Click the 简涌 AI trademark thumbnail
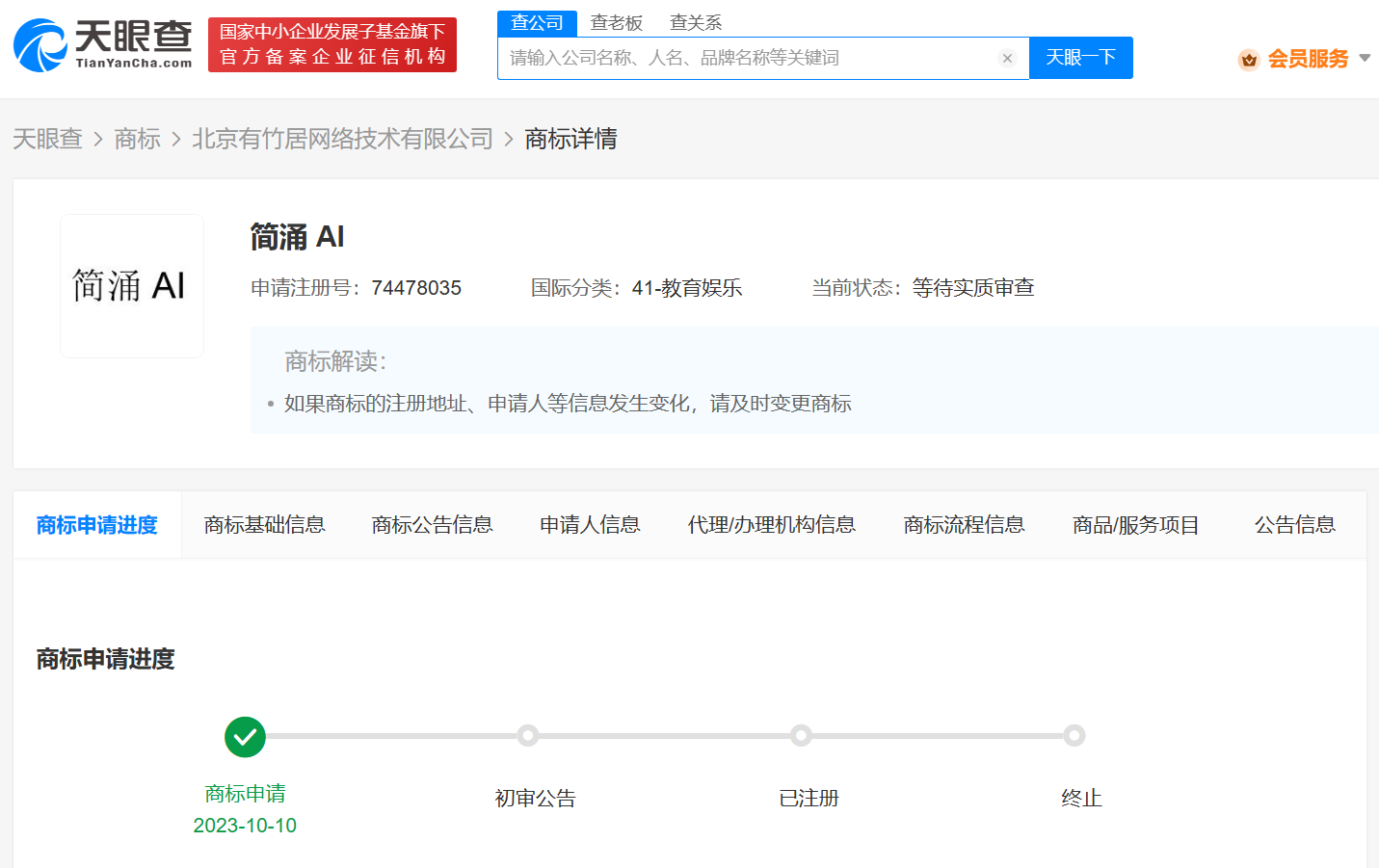Image resolution: width=1379 pixels, height=868 pixels. click(132, 286)
